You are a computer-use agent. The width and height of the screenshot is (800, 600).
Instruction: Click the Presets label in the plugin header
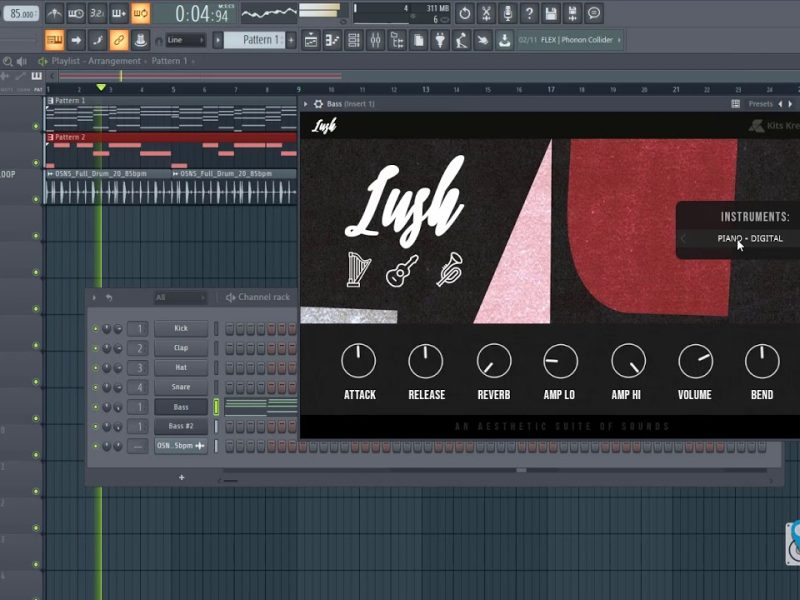[760, 104]
